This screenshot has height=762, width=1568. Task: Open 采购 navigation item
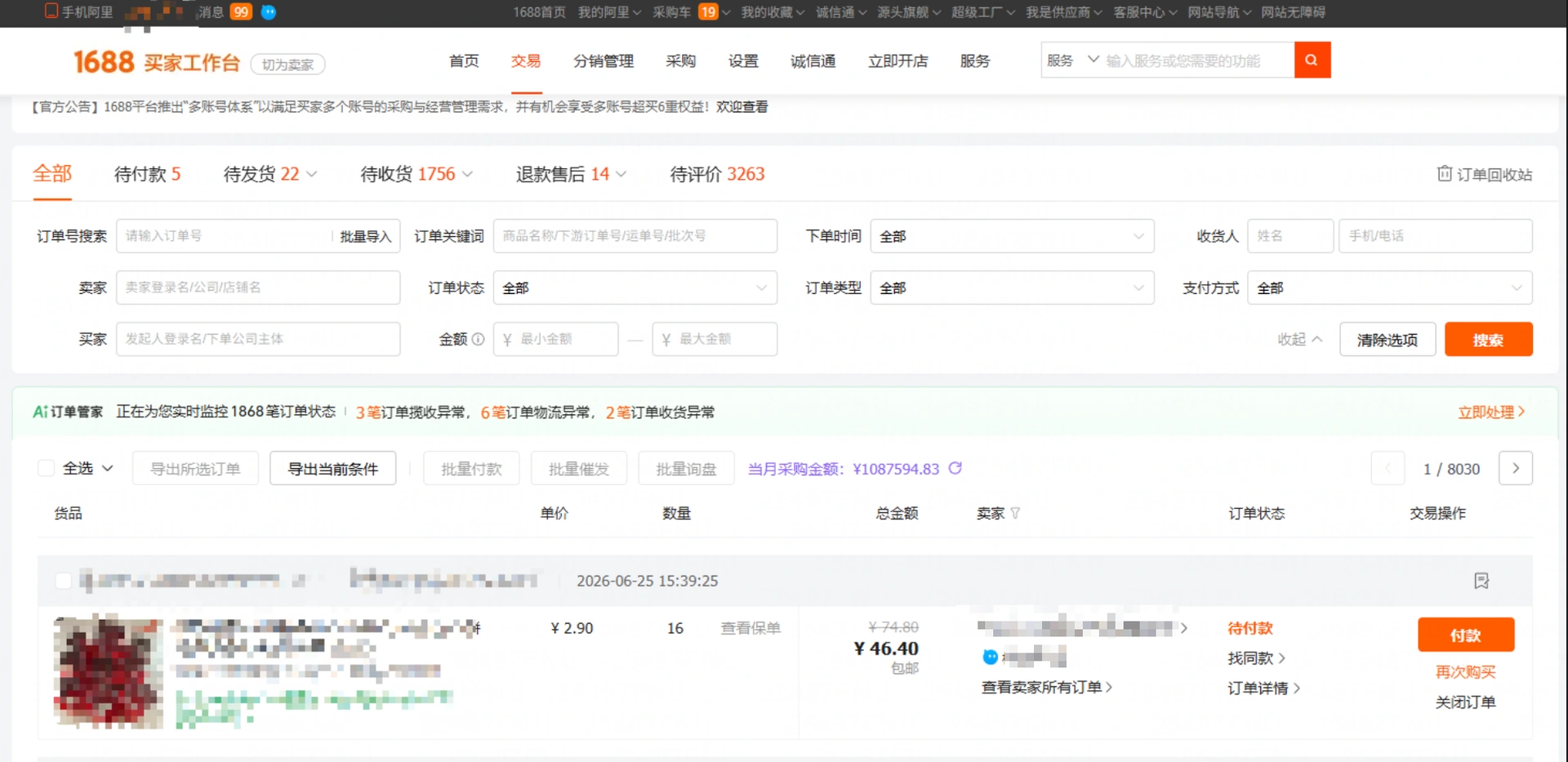680,61
